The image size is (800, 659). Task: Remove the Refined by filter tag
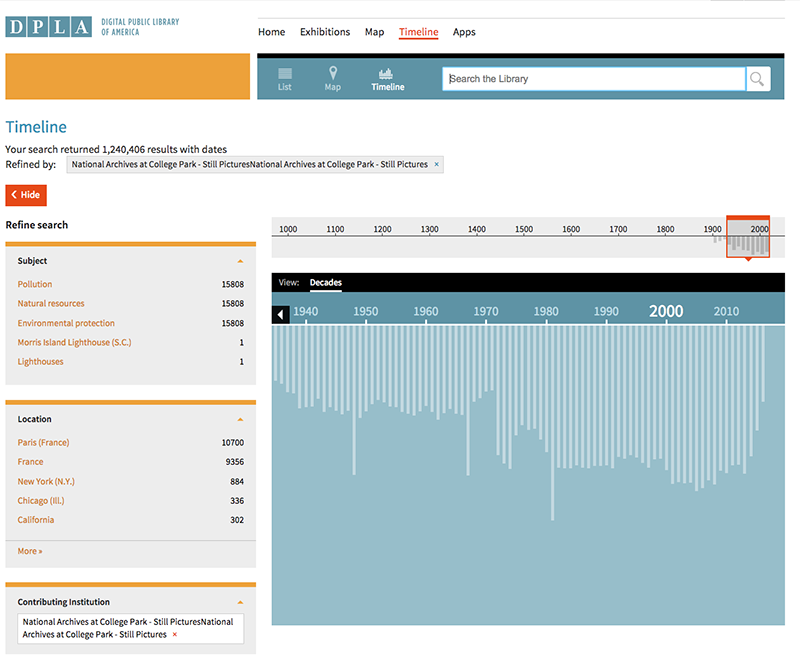(436, 164)
